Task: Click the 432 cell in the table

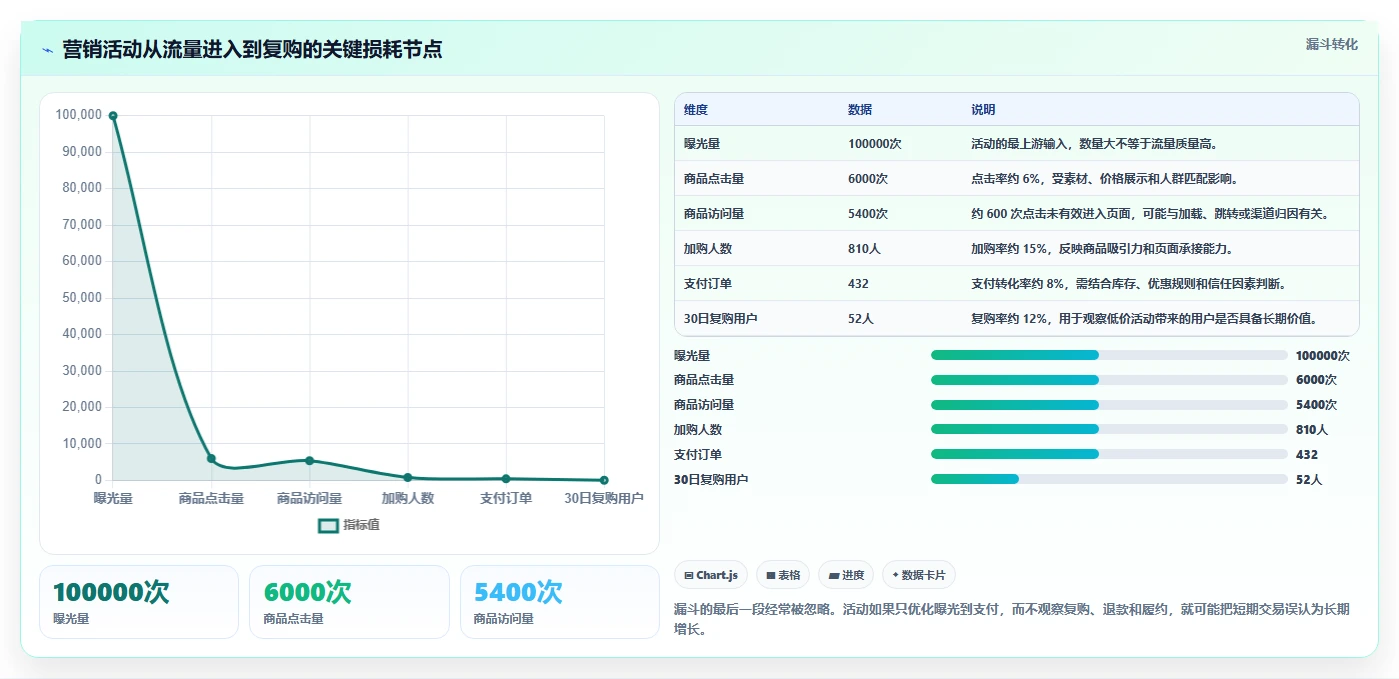Action: point(858,284)
